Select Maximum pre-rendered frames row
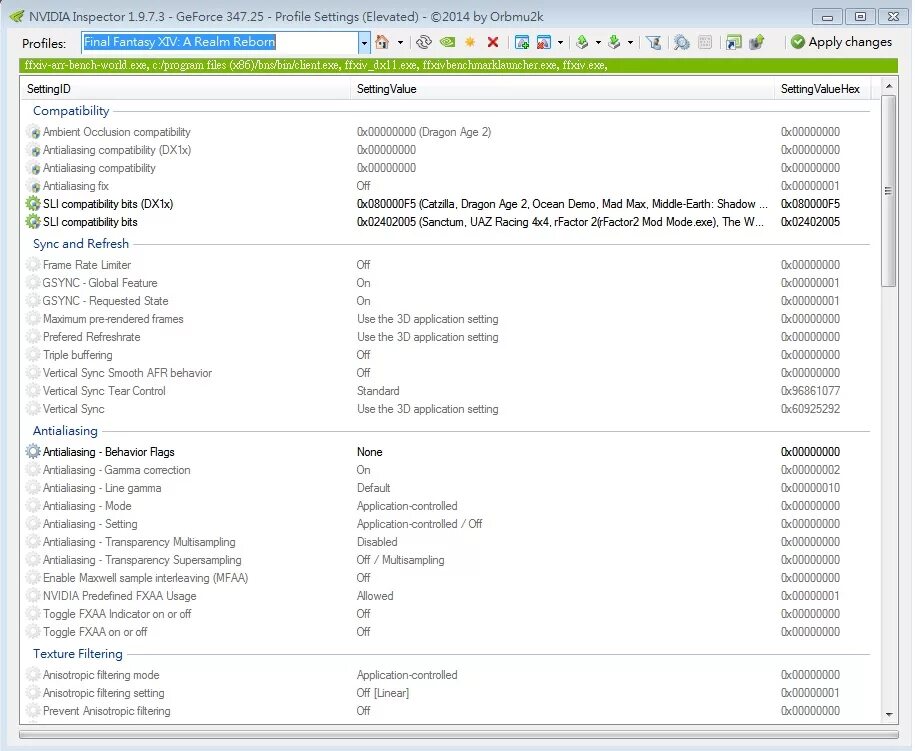This screenshot has height=751, width=915. [x=446, y=319]
